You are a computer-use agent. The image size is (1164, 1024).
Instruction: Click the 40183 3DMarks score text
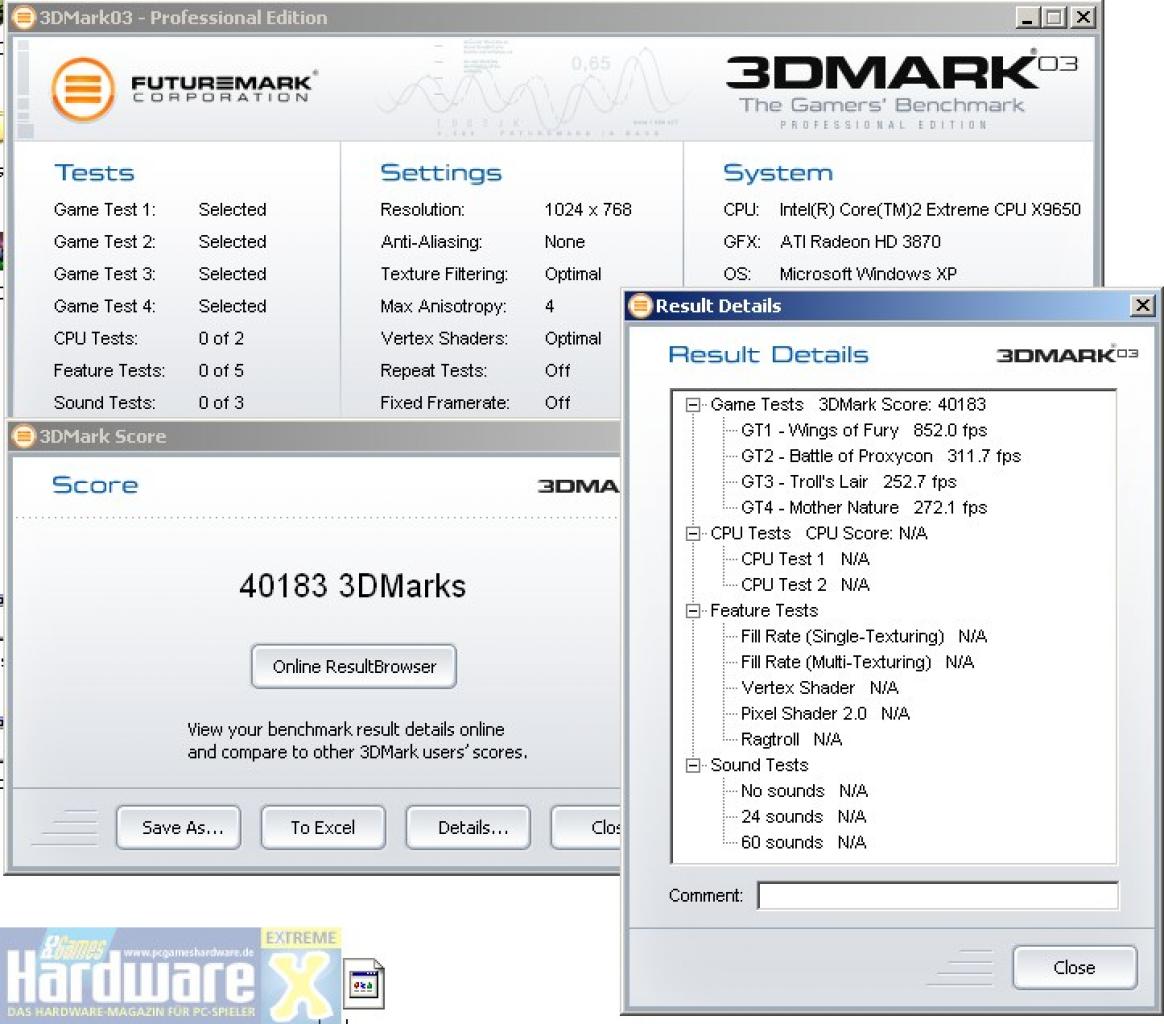(353, 586)
